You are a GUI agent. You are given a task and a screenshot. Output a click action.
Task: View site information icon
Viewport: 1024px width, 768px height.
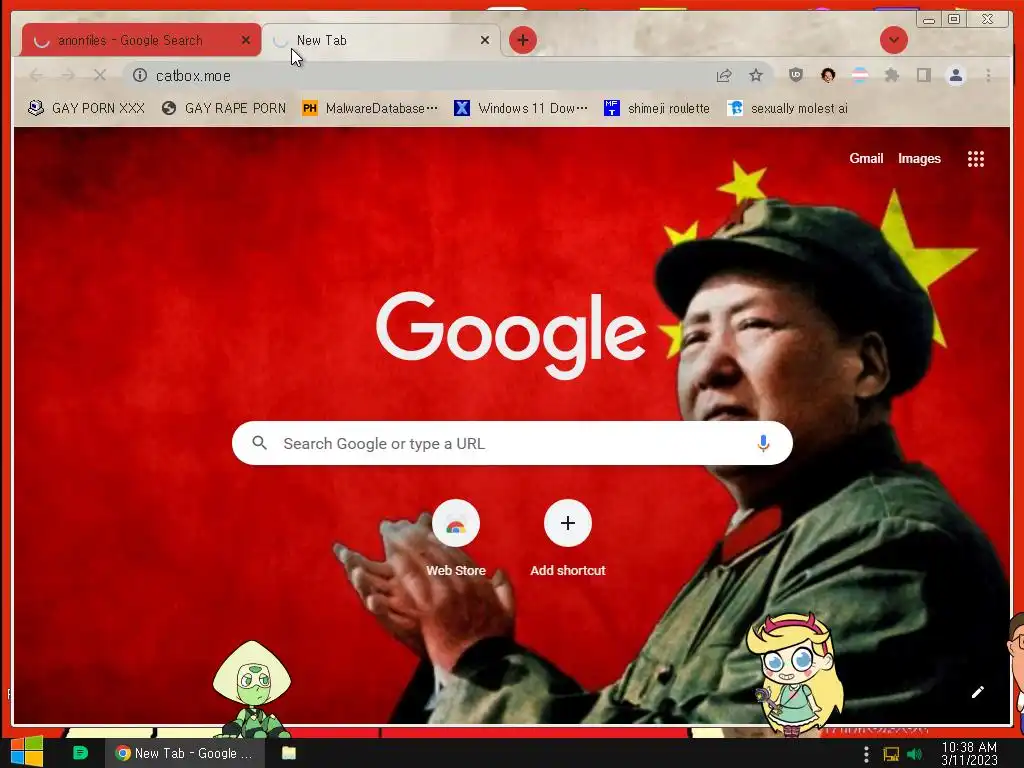tap(140, 76)
